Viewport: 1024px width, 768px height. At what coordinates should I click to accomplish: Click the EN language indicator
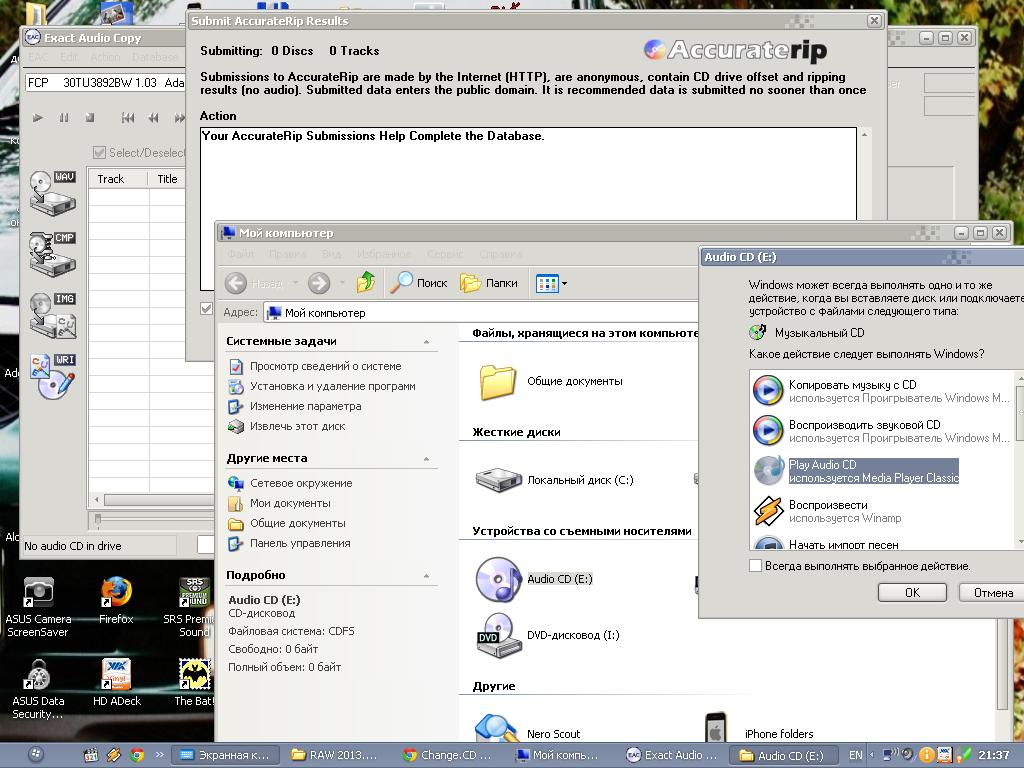click(x=856, y=756)
